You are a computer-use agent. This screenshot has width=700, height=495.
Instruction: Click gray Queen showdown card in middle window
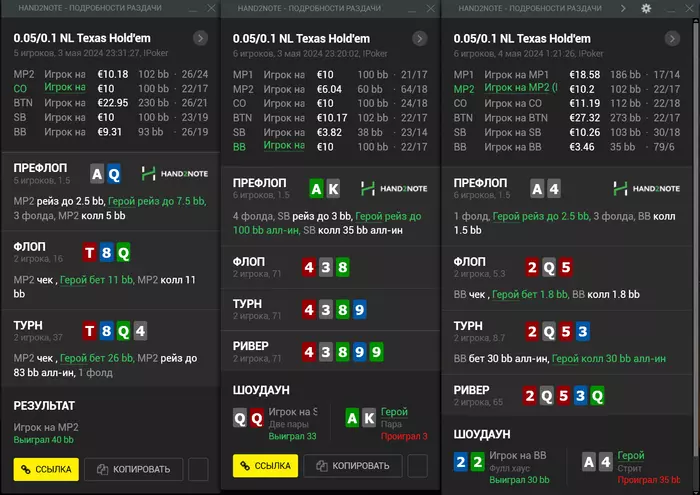coord(240,419)
